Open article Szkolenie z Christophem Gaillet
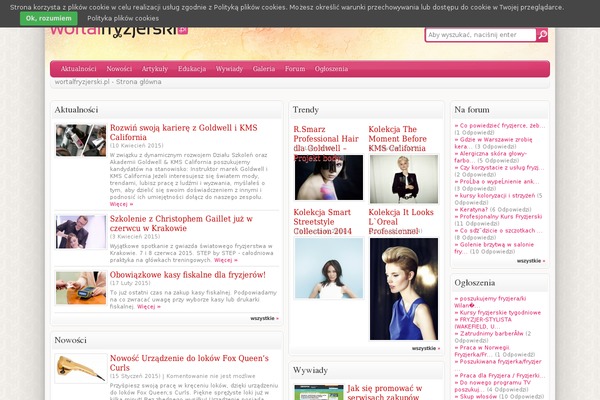Screen dimensions: 600x400 point(181,224)
